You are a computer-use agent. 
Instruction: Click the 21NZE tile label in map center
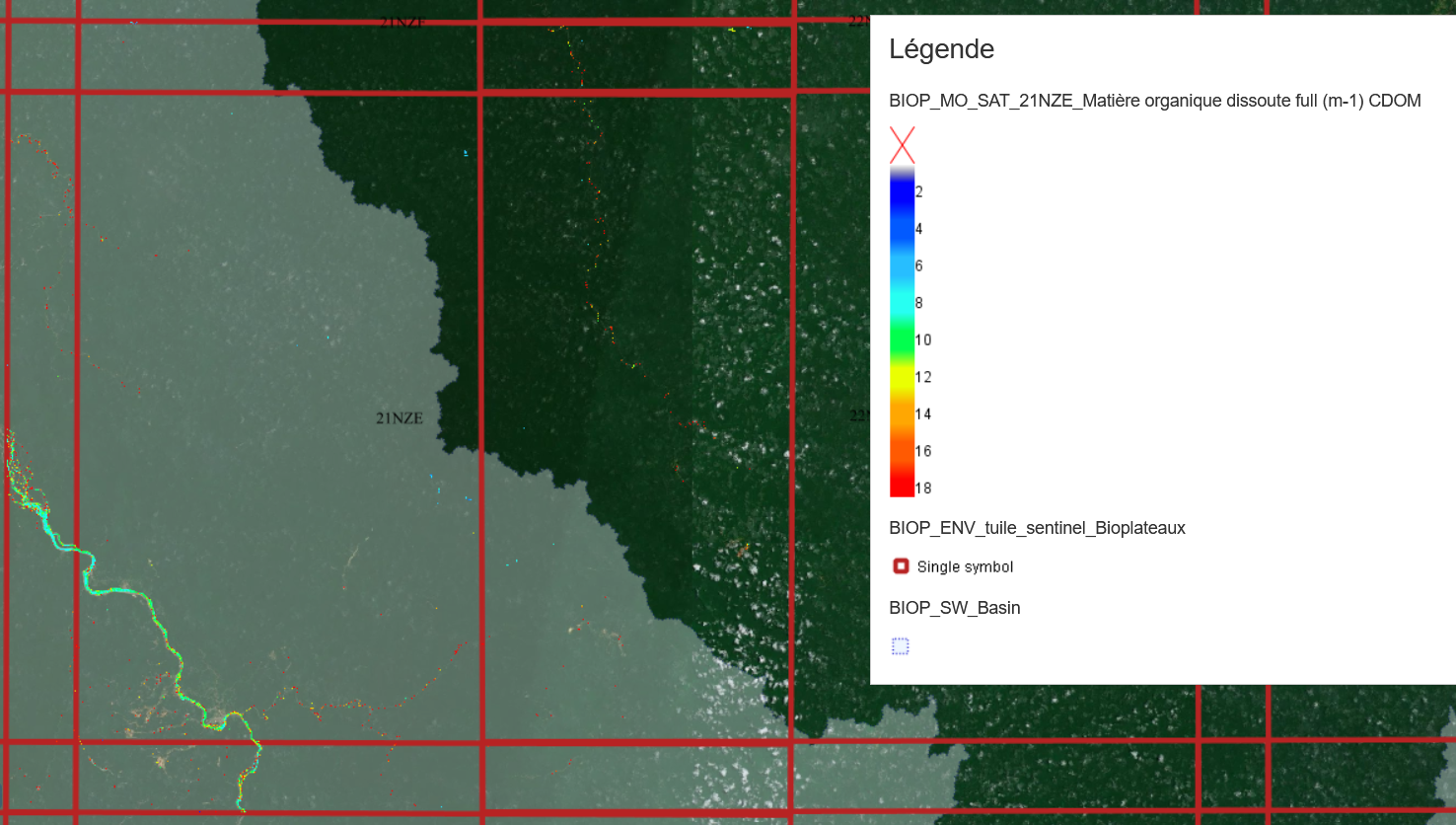pos(400,418)
